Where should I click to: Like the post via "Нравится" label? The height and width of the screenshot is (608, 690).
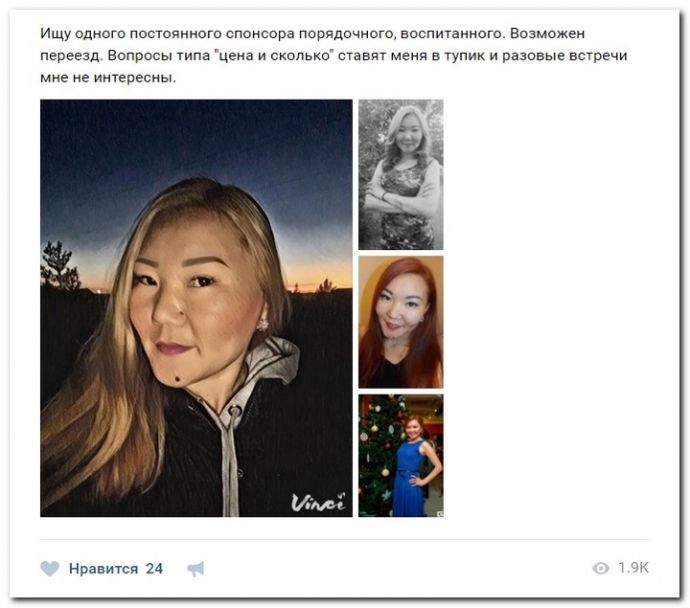tap(103, 568)
